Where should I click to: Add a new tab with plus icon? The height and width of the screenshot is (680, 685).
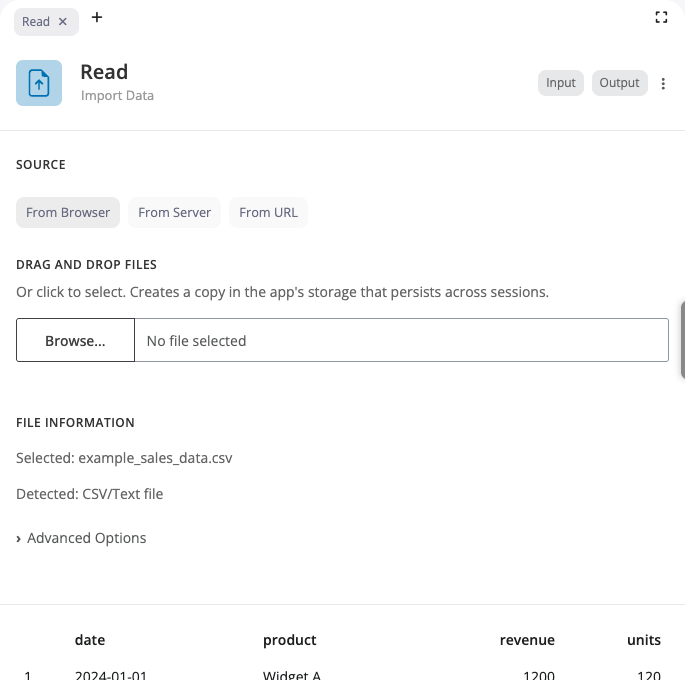click(97, 17)
